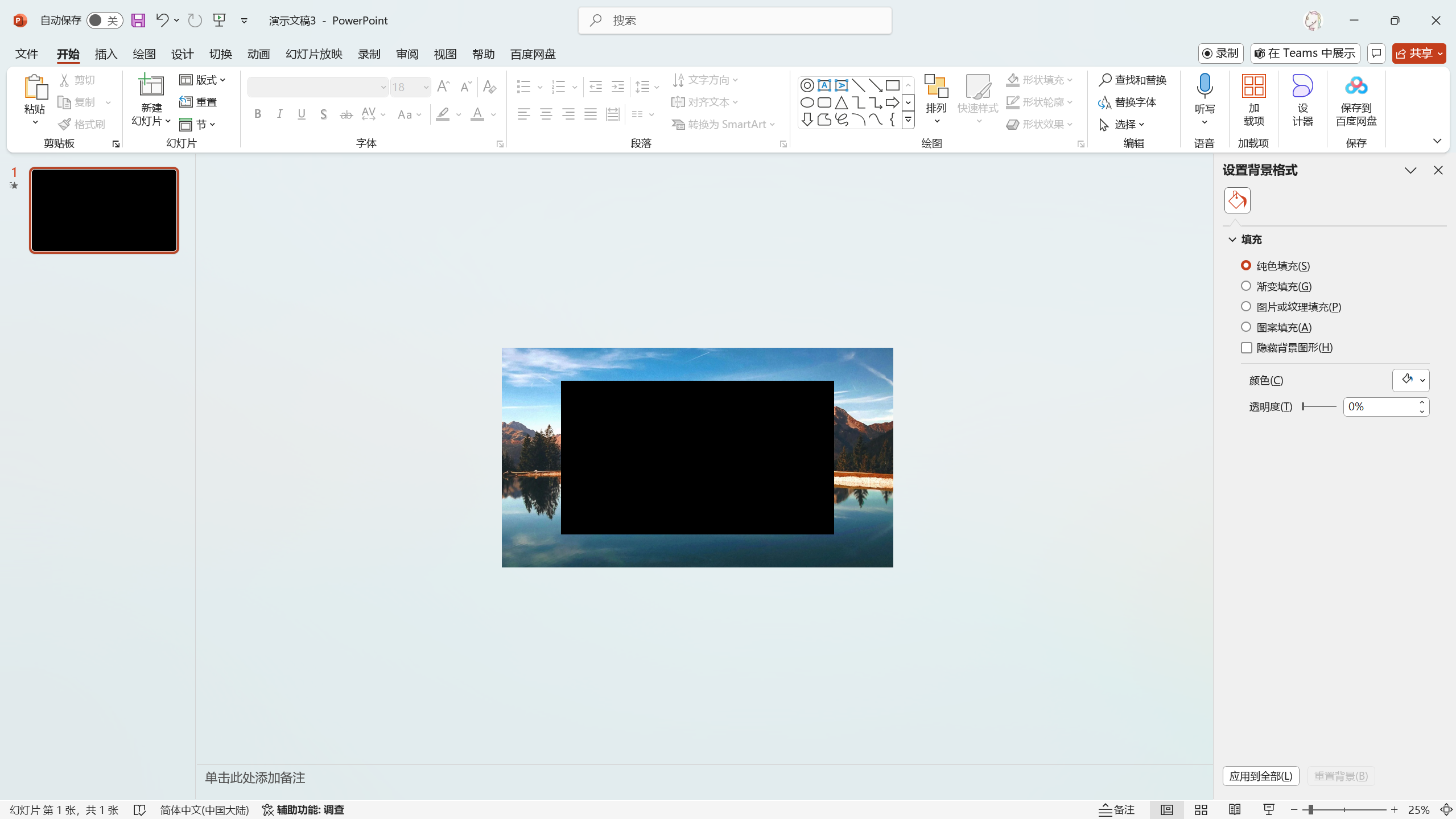Click the notes area 单击此处添加备注
1456x819 pixels.
[255, 777]
